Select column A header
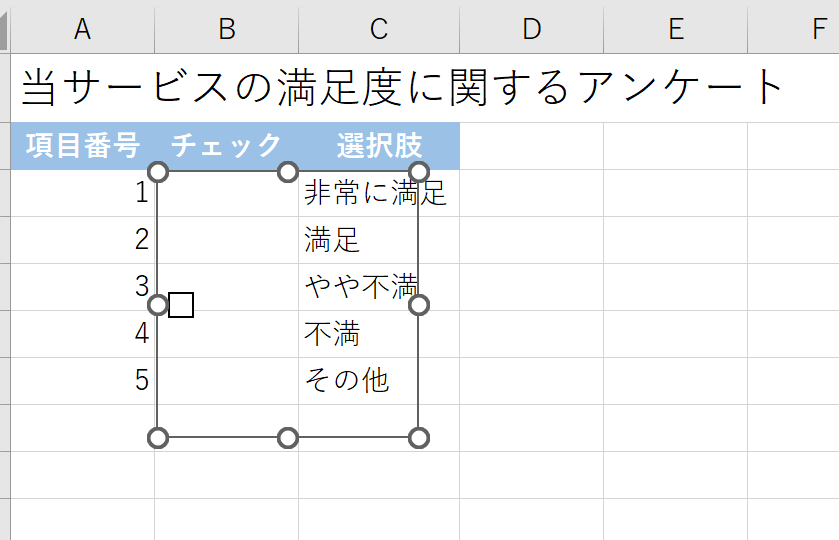The image size is (839, 540). (x=82, y=29)
